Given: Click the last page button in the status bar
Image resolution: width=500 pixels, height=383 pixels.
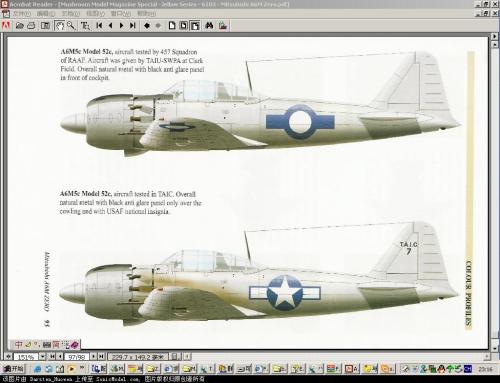Looking at the screenshot, I should point(101,356).
